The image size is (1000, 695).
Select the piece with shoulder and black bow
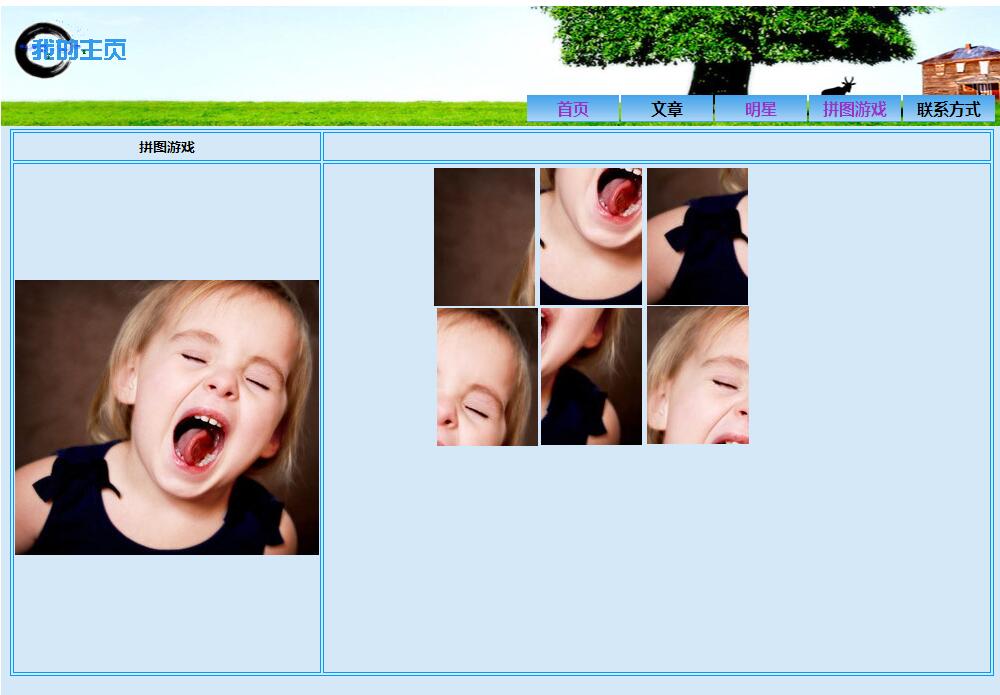coord(697,236)
